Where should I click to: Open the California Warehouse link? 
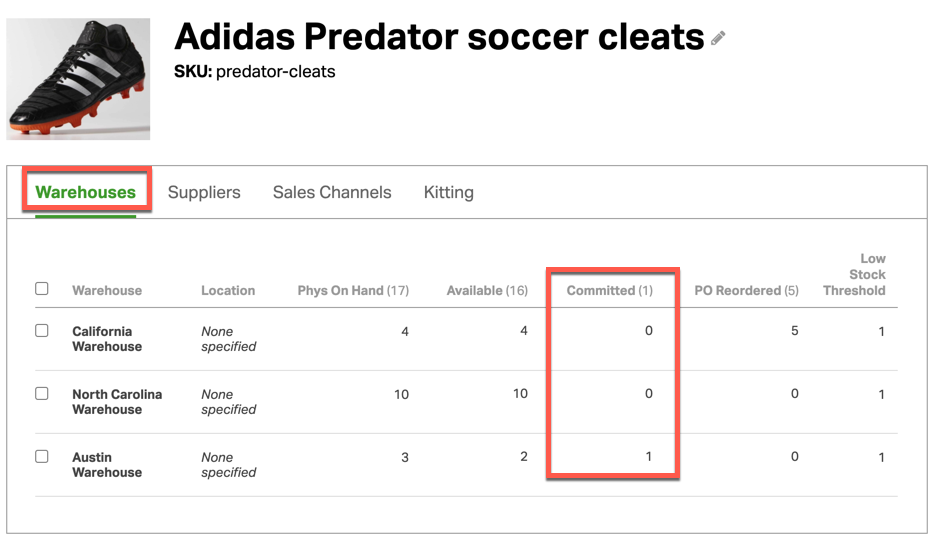107,339
